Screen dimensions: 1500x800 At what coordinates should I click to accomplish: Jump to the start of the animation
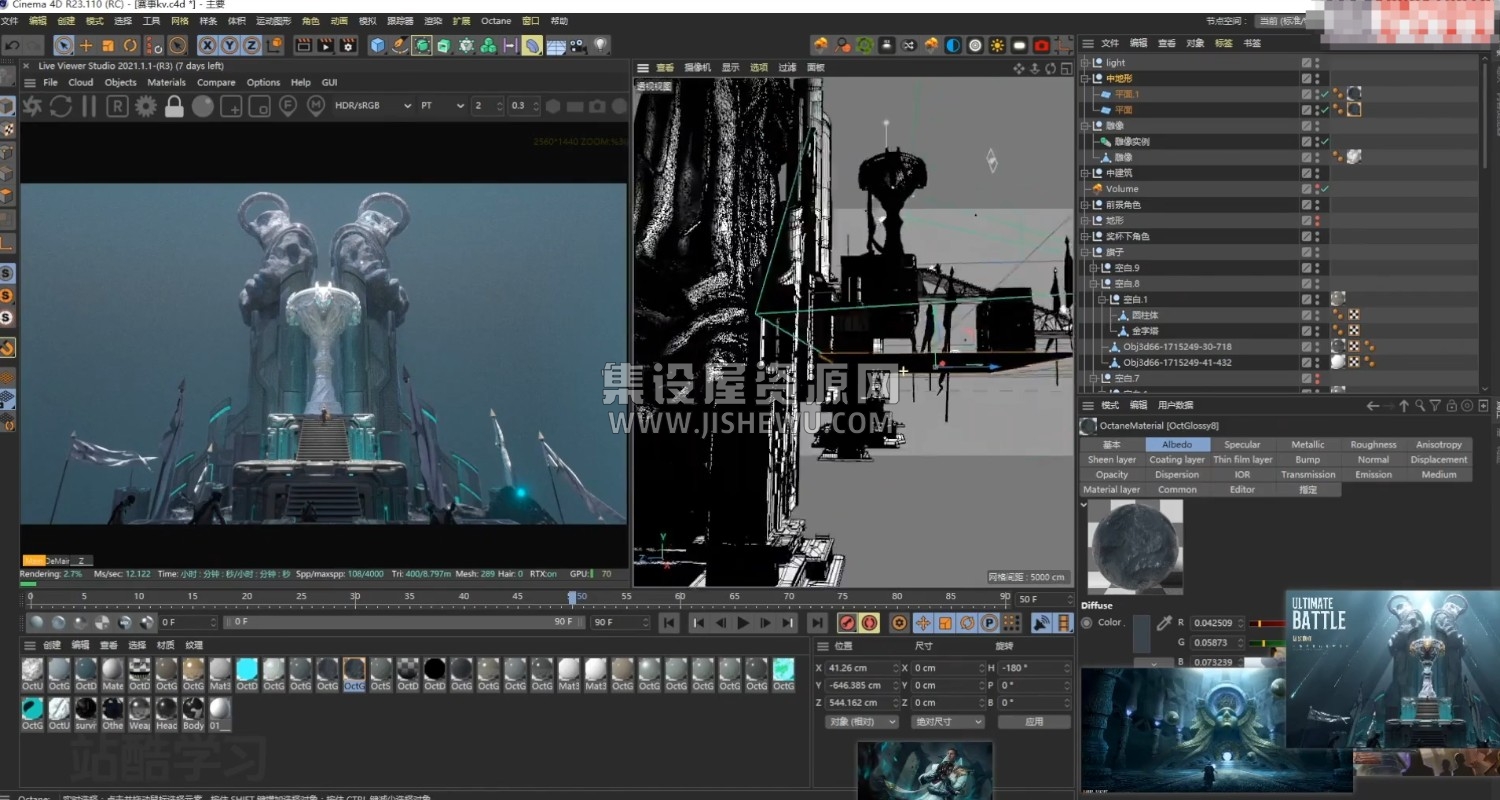669,623
